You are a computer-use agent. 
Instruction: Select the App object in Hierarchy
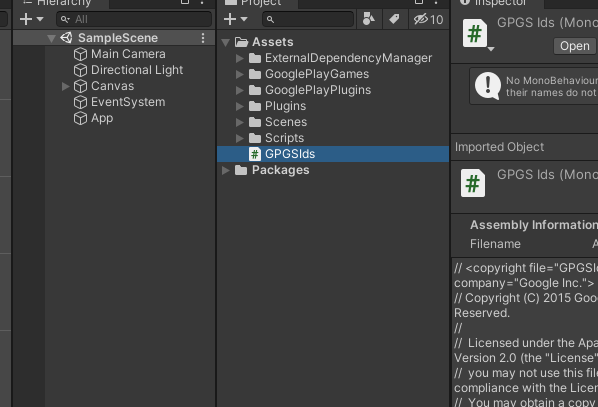click(x=102, y=118)
